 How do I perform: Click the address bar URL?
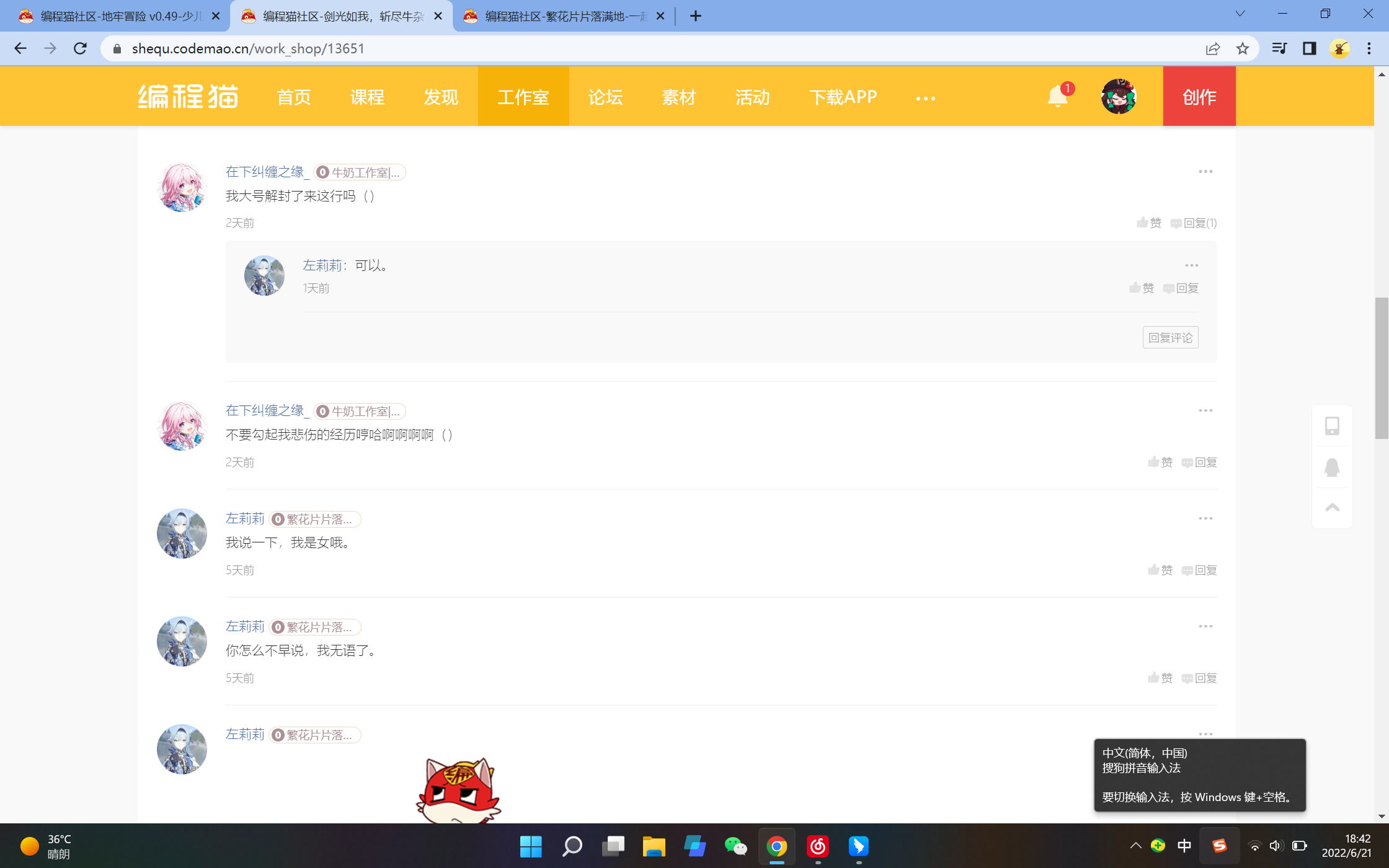(248, 48)
